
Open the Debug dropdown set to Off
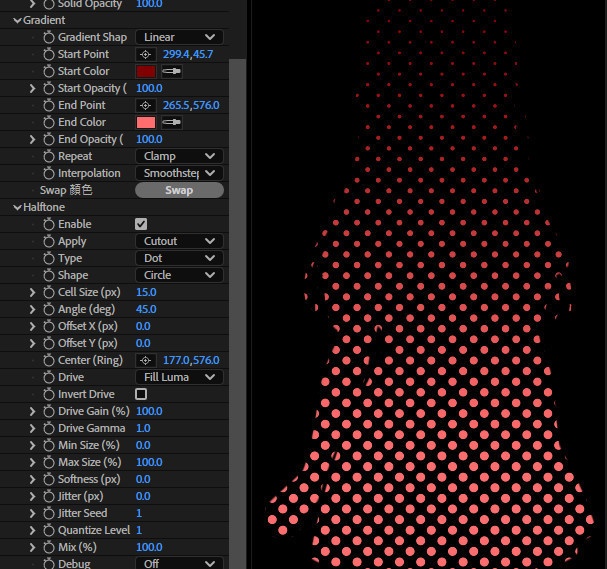[x=179, y=563]
